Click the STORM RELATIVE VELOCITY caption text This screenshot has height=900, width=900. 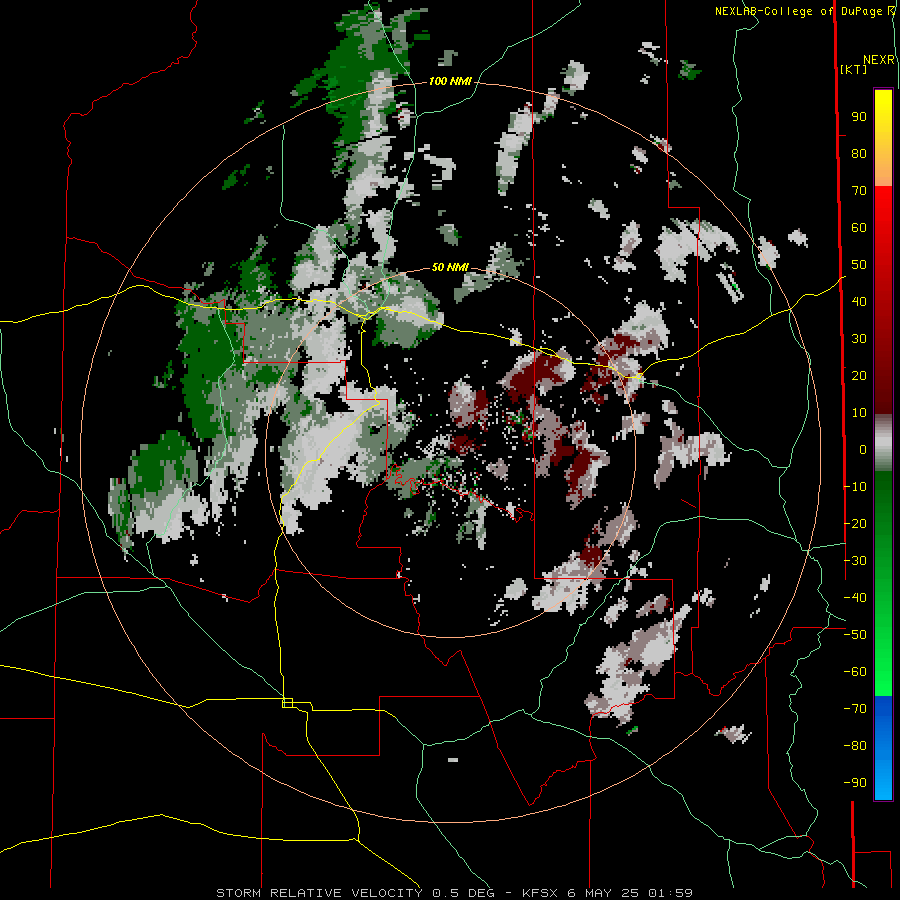[319, 893]
